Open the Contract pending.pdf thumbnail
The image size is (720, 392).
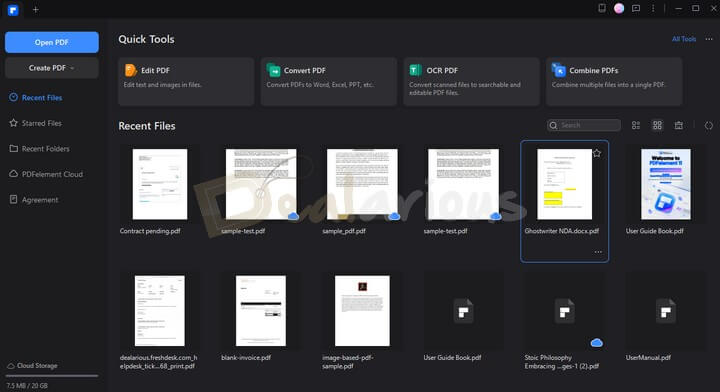coord(160,184)
